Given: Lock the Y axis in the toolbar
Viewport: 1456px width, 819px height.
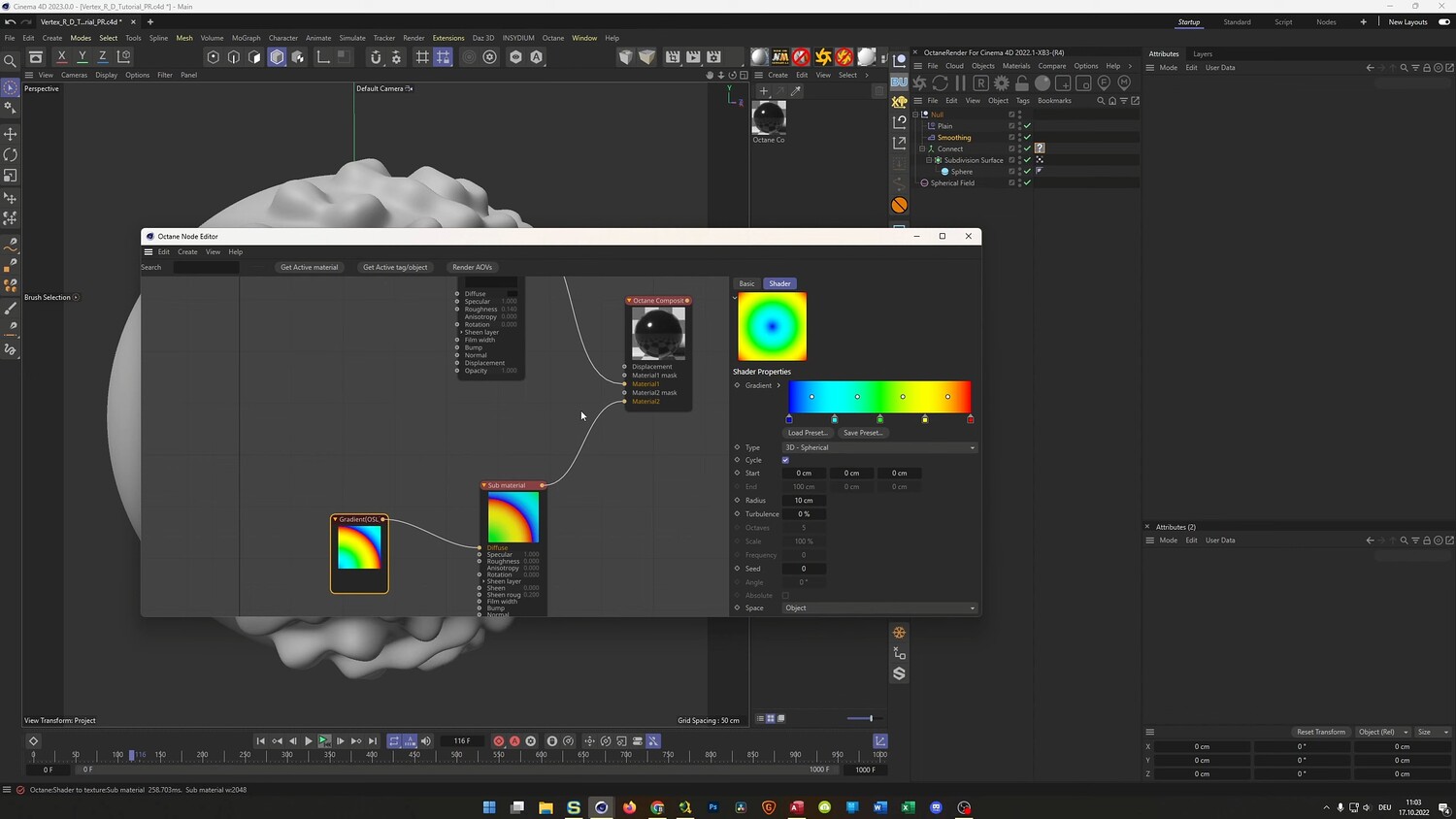Looking at the screenshot, I should pos(83,57).
